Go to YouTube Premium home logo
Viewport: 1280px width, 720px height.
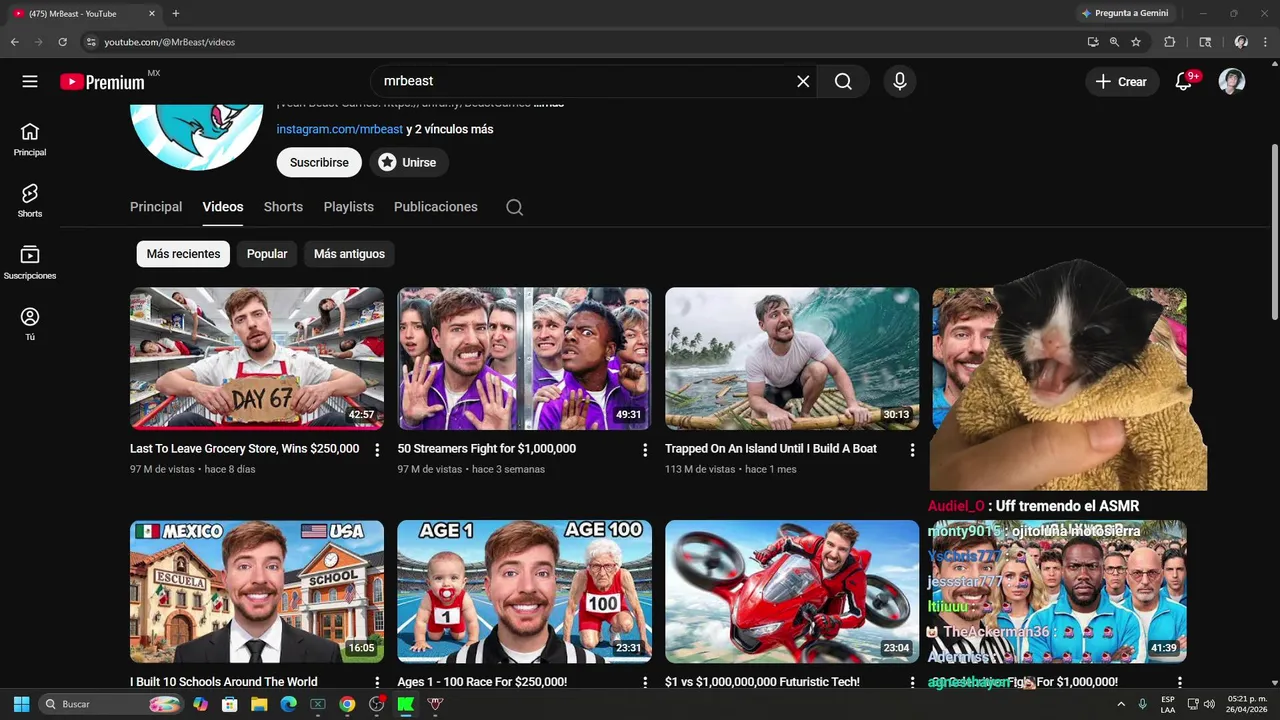(x=102, y=82)
